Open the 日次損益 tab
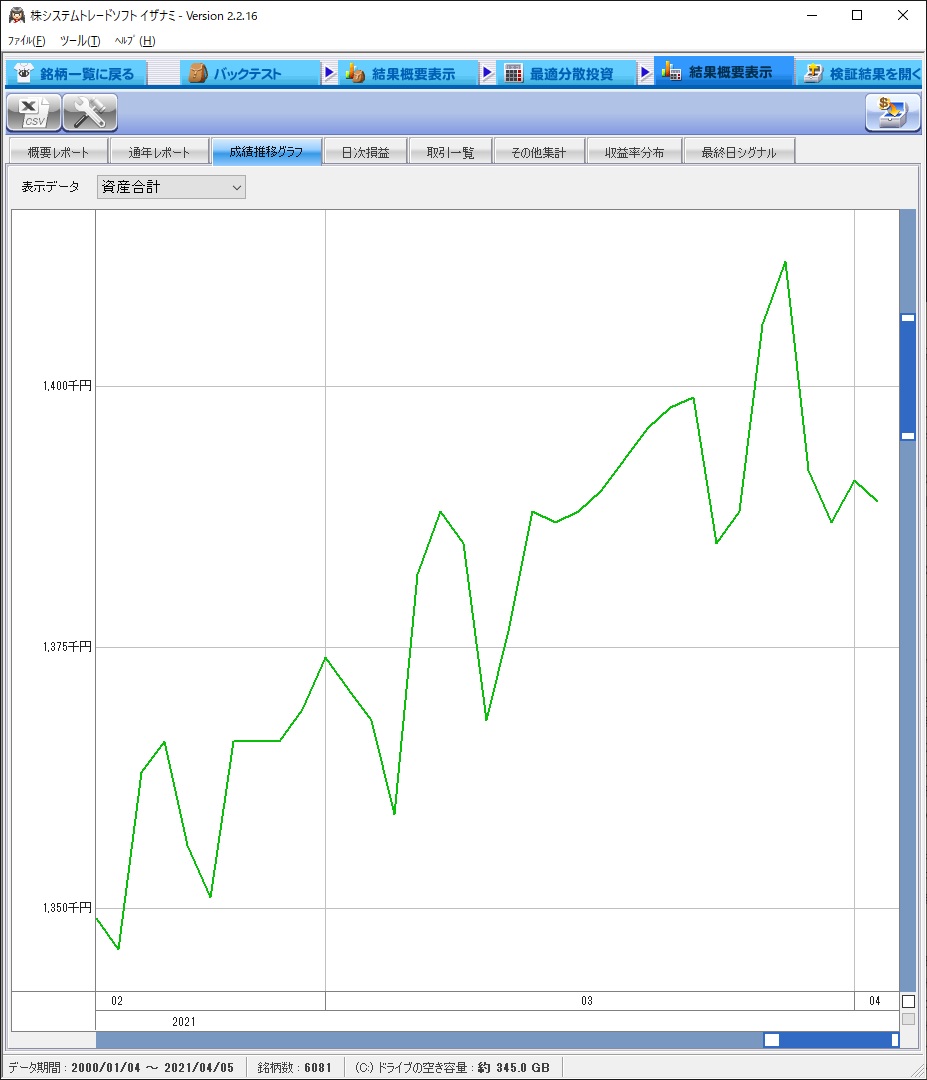The width and height of the screenshot is (927, 1080). pyautogui.click(x=365, y=153)
